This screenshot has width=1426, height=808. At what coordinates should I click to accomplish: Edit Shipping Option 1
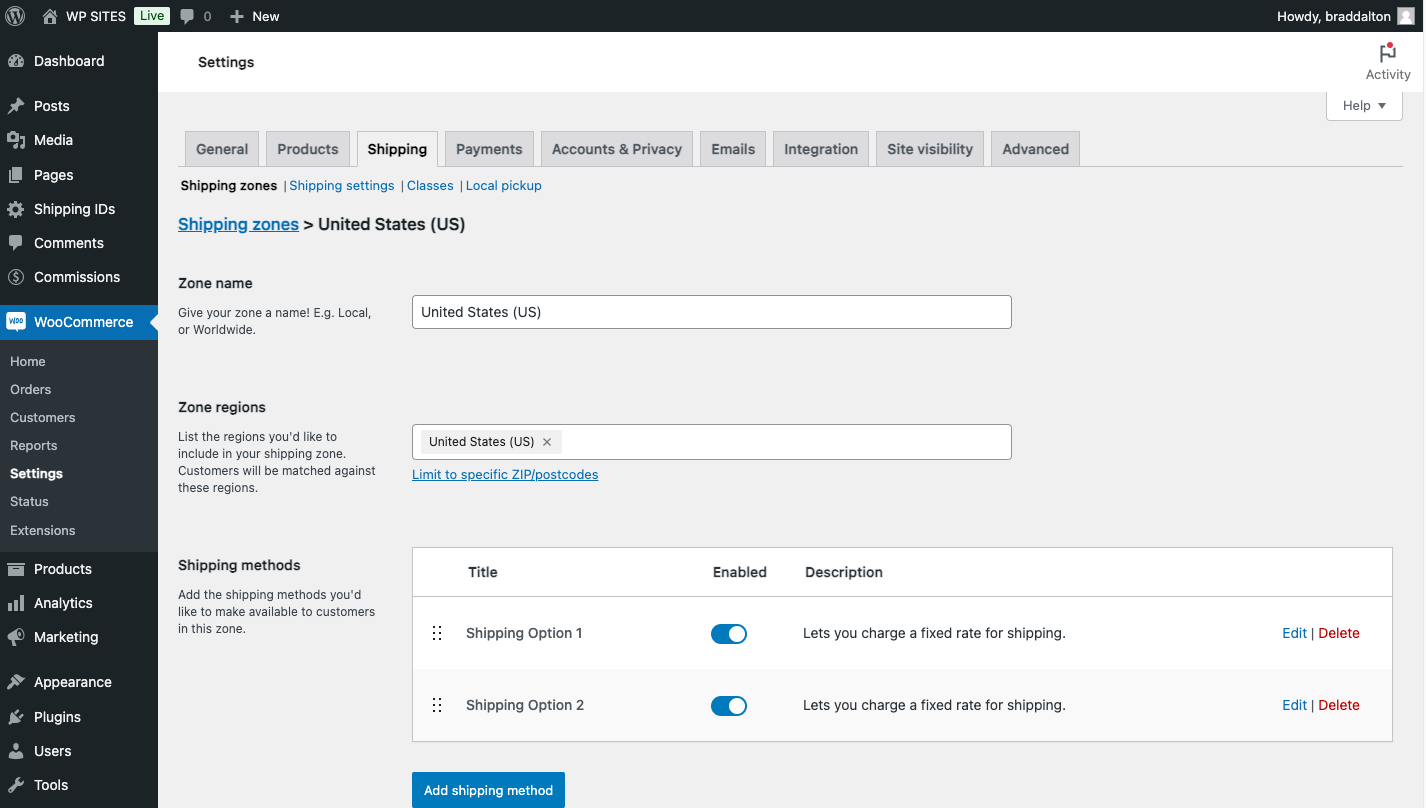(1294, 633)
